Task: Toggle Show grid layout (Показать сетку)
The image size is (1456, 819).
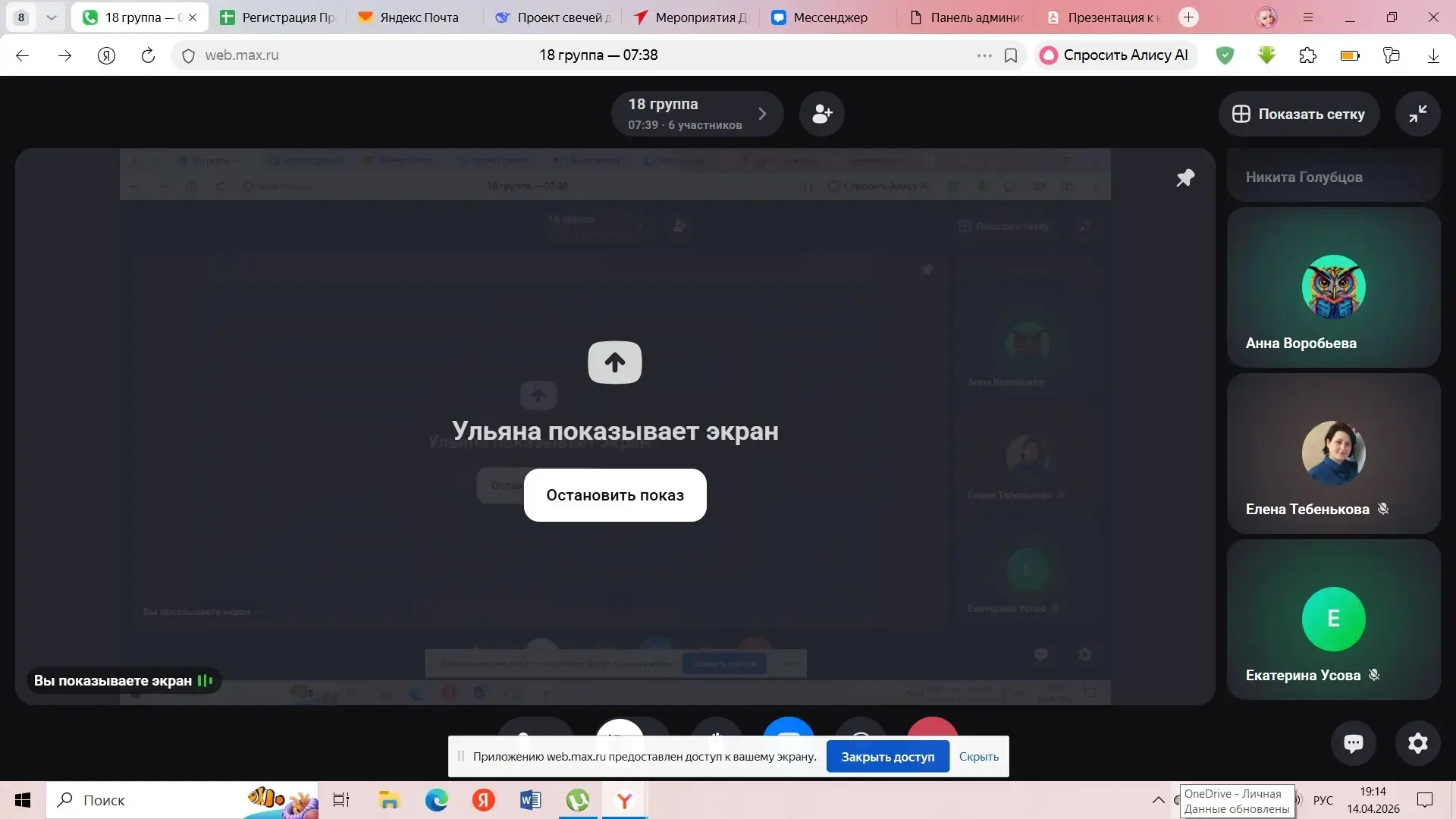Action: [1299, 114]
